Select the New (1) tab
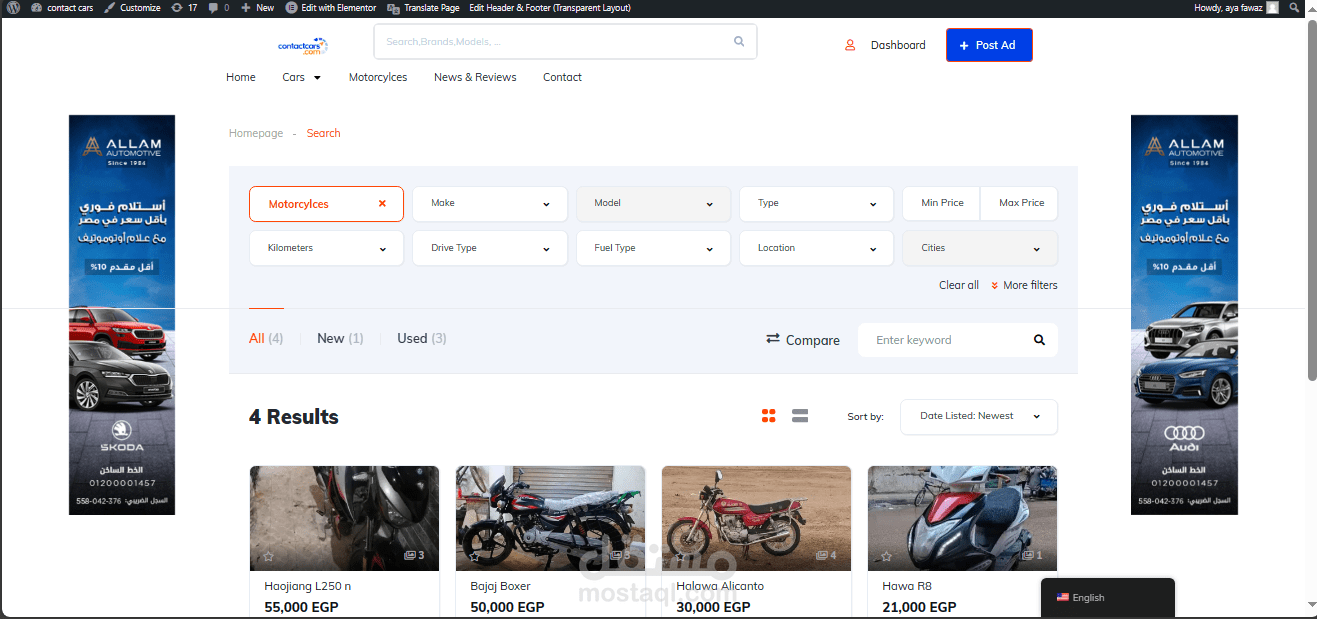 340,338
